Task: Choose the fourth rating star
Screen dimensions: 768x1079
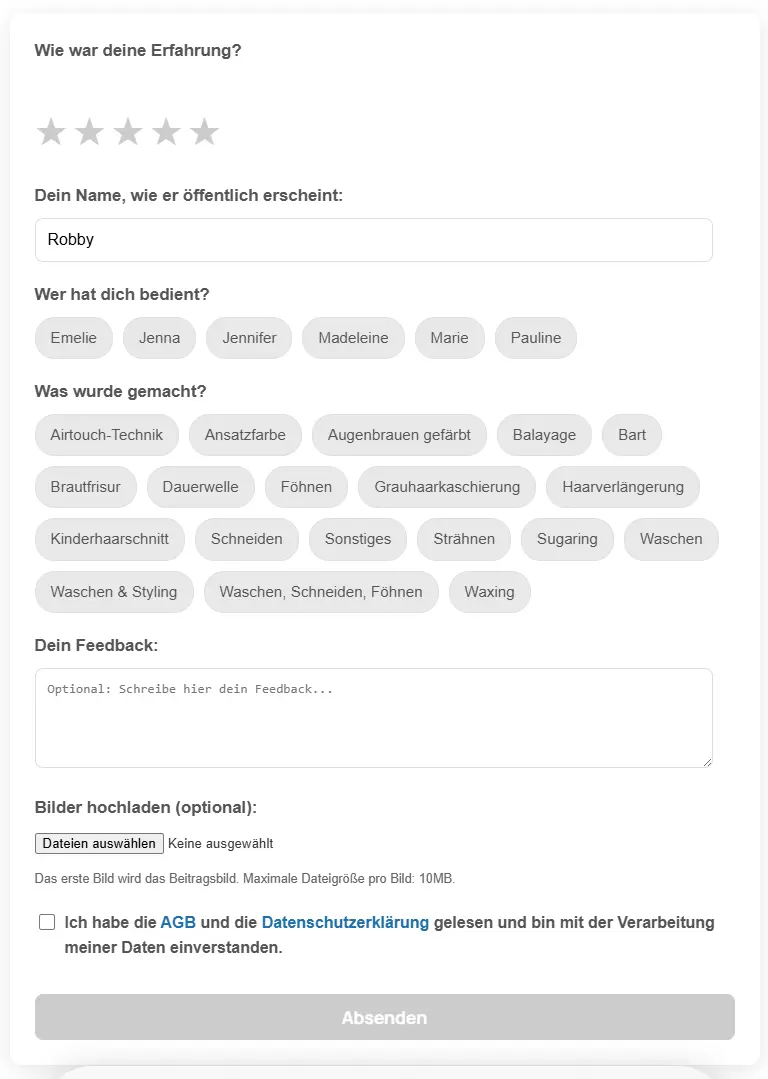Action: coord(166,132)
